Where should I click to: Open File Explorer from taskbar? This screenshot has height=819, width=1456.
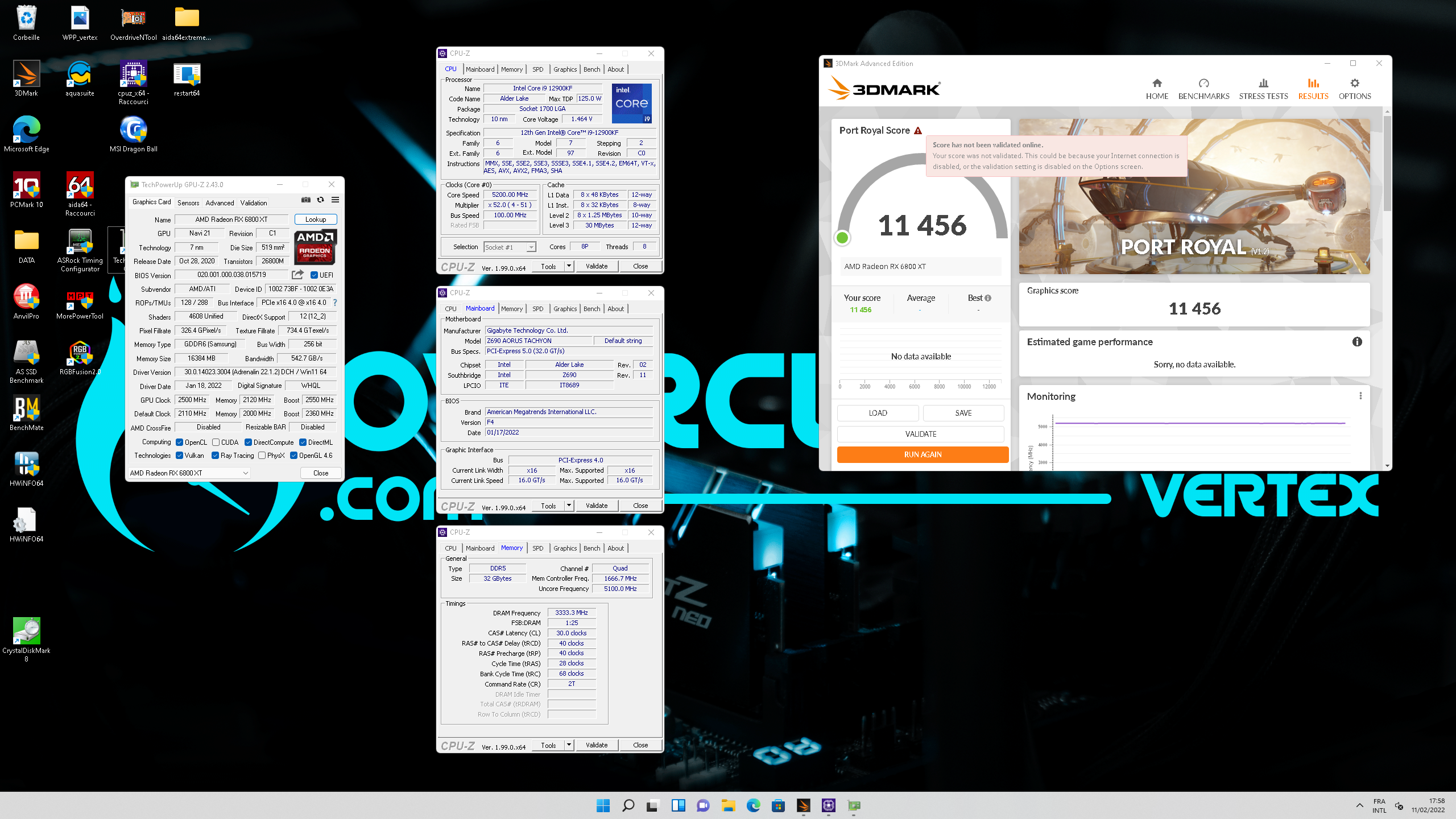tap(728, 805)
